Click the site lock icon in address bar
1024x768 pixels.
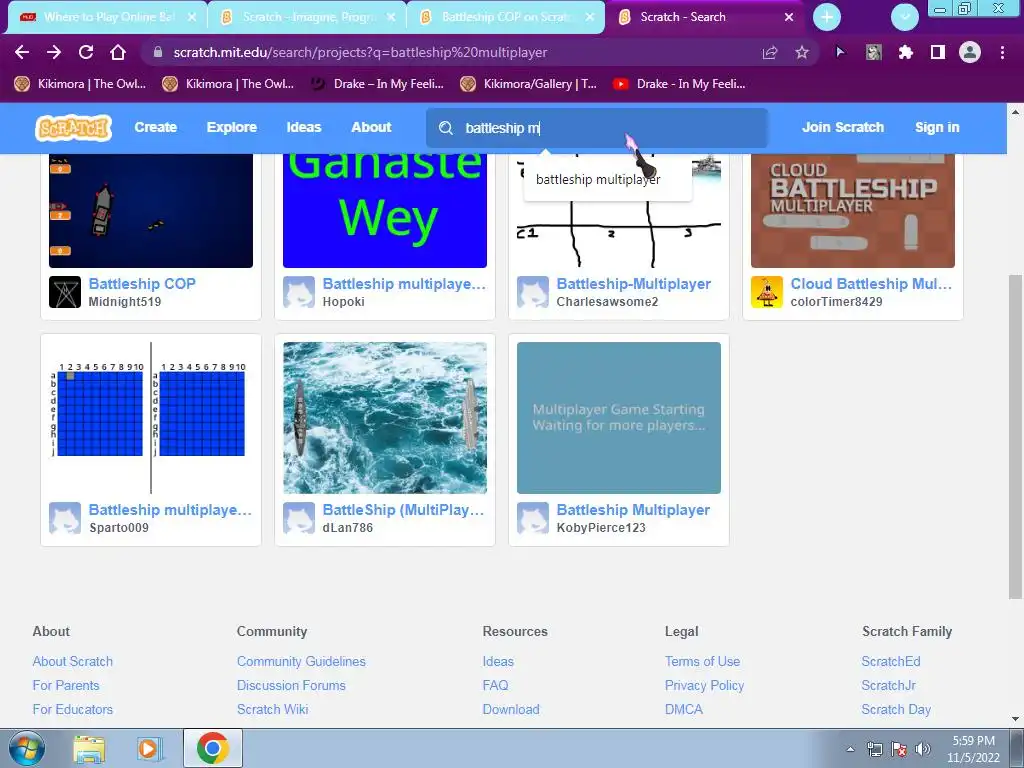(x=157, y=52)
